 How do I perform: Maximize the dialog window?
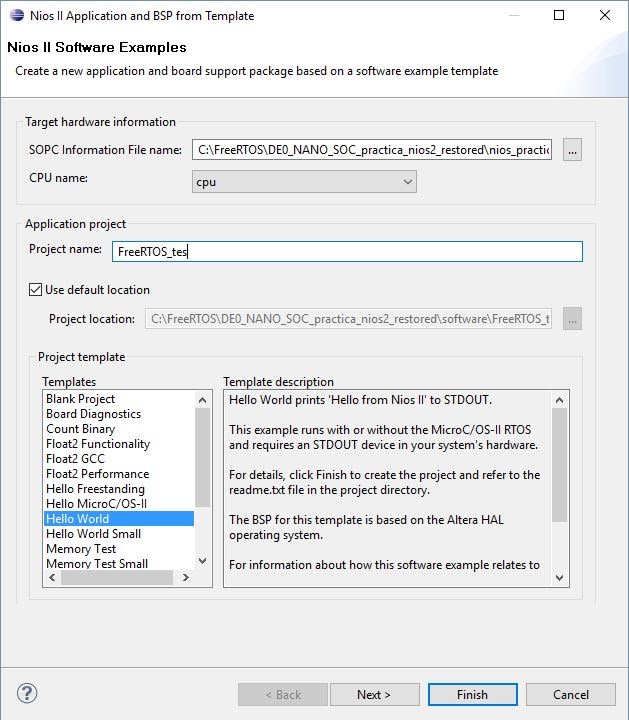(559, 15)
